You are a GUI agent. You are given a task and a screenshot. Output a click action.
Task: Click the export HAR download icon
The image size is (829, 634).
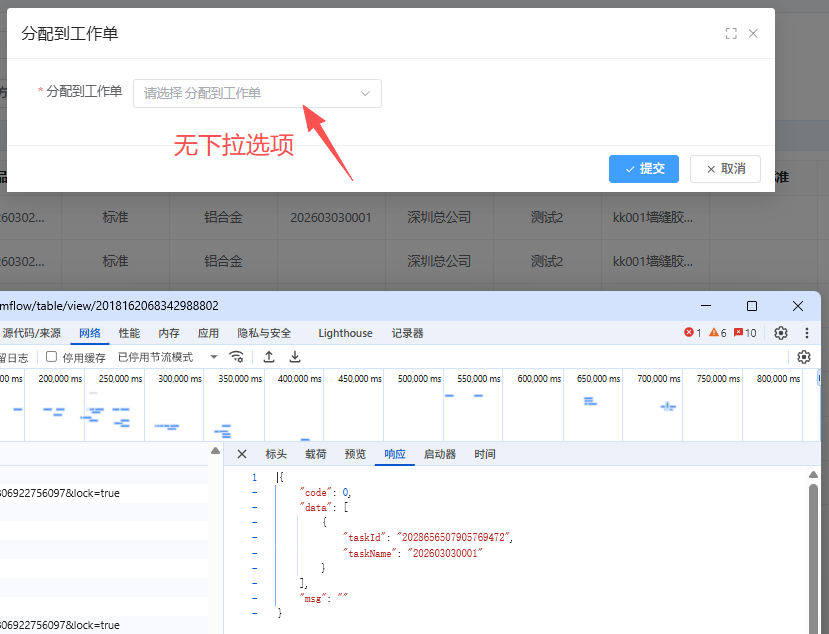click(x=295, y=357)
